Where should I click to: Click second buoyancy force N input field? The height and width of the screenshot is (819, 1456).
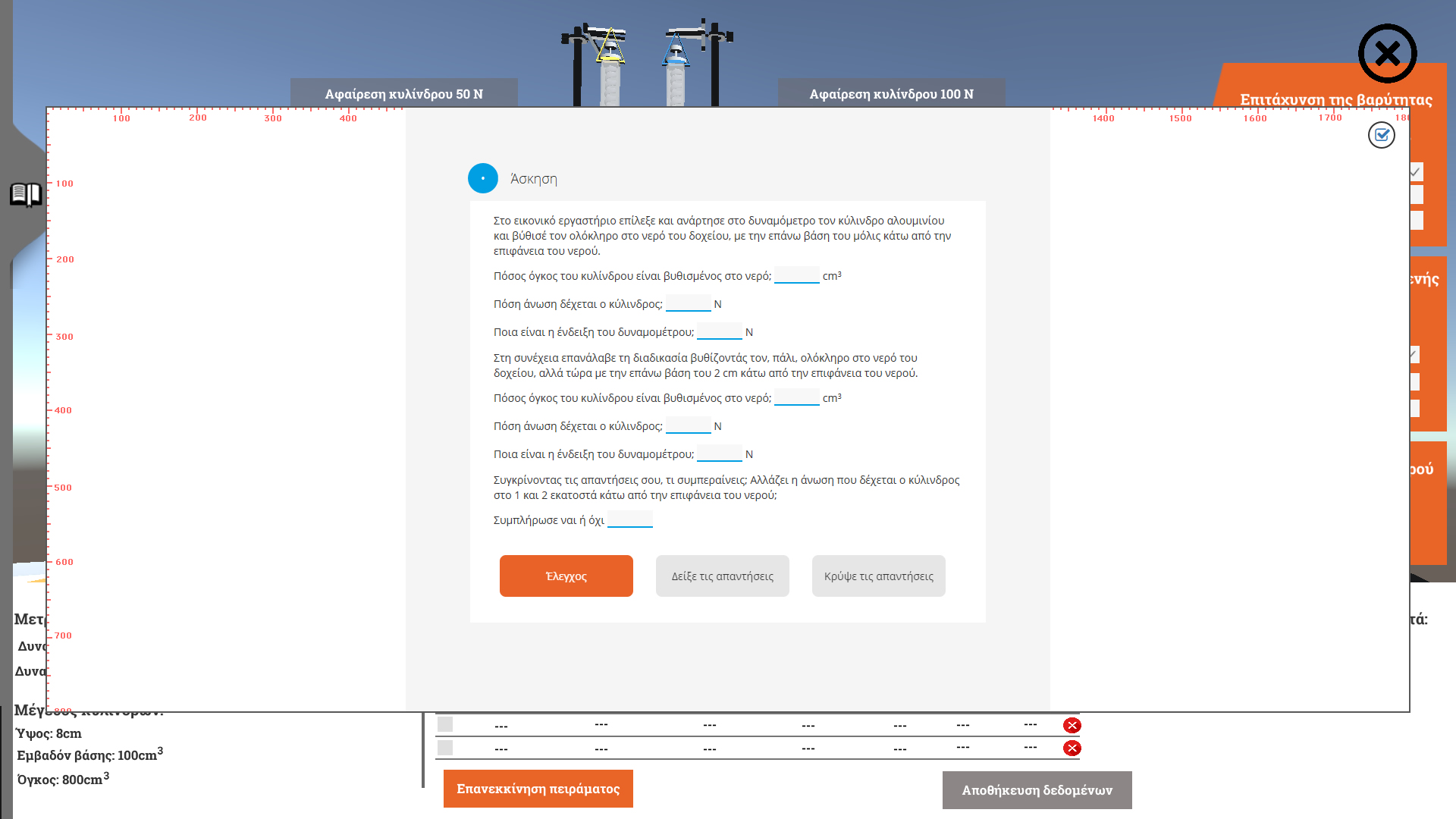tap(688, 425)
